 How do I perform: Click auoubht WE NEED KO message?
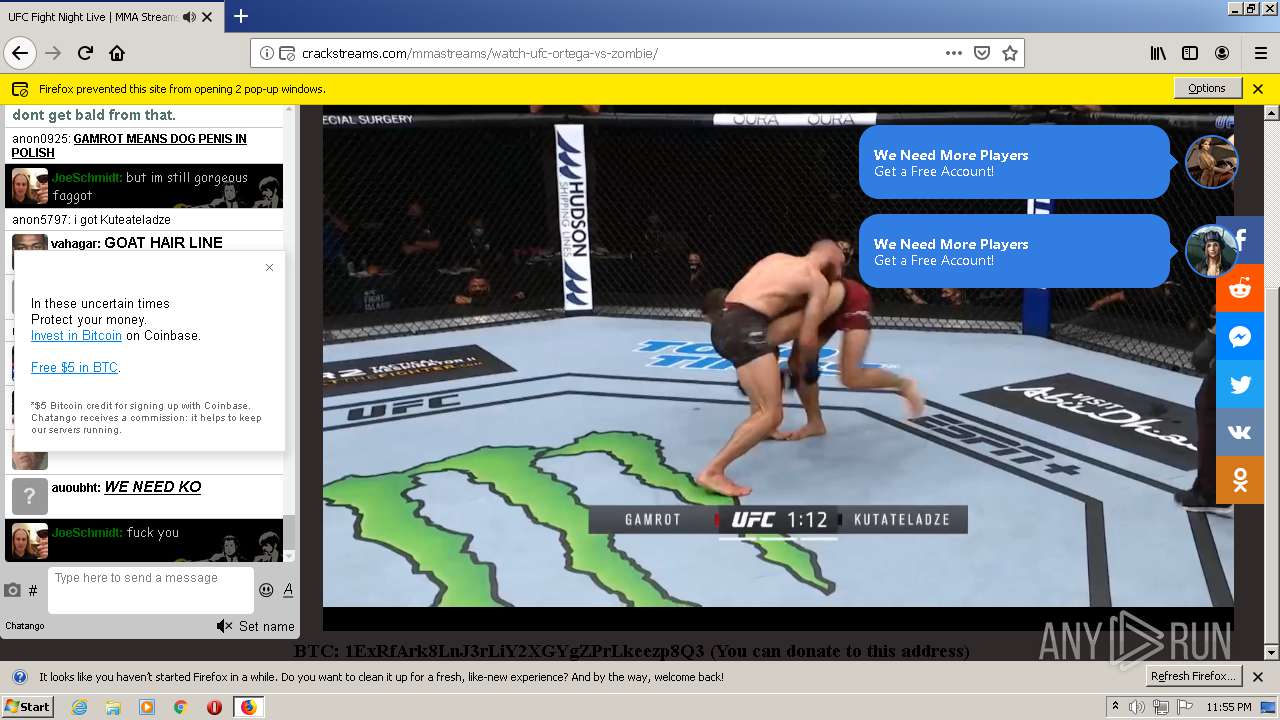pos(145,496)
